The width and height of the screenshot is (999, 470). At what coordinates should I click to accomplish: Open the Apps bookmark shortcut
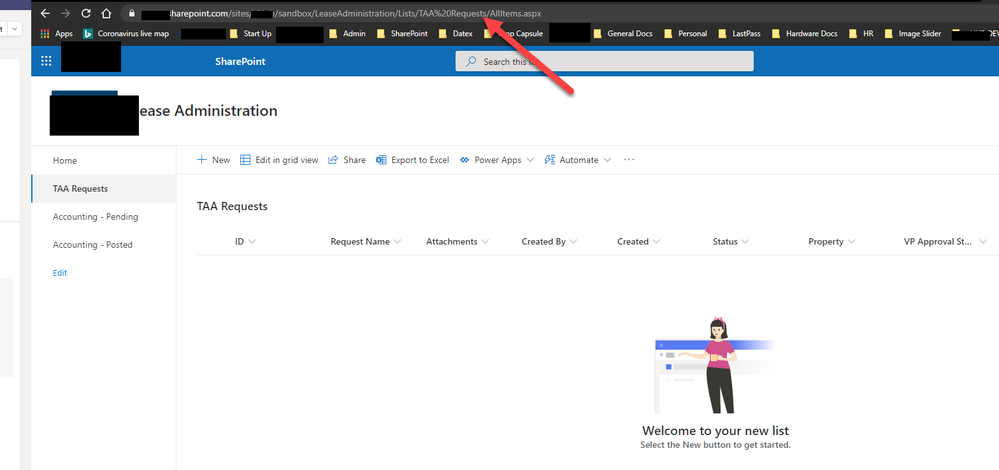coord(57,34)
